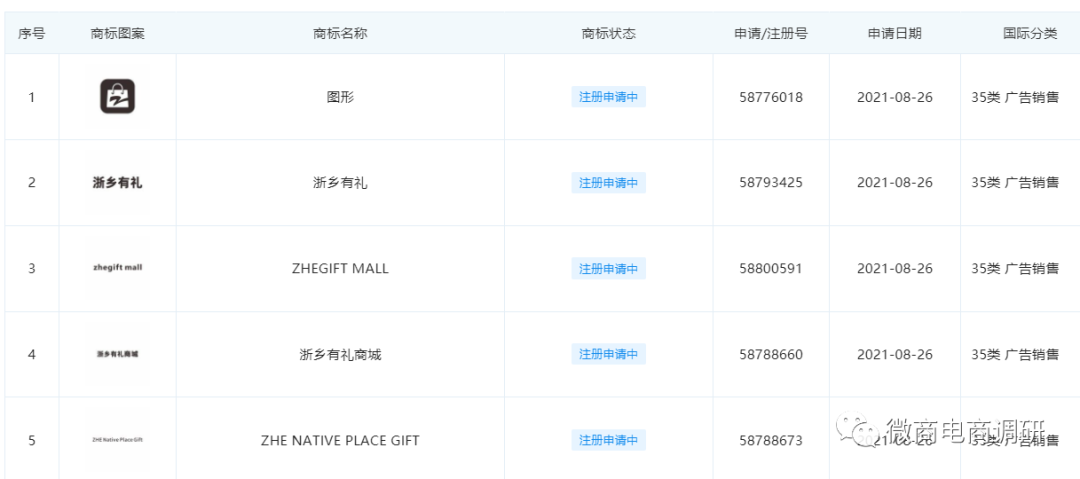1080x479 pixels.
Task: Click 注册申请中 status tag for 浙乡有礼商城
Action: (x=608, y=354)
